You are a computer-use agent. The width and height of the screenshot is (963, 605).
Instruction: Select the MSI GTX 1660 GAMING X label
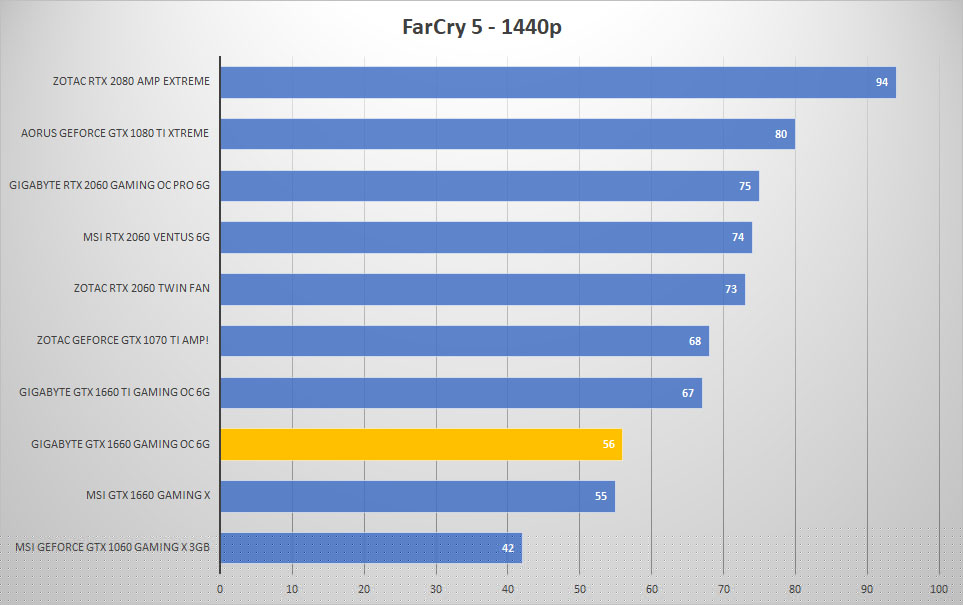(148, 495)
